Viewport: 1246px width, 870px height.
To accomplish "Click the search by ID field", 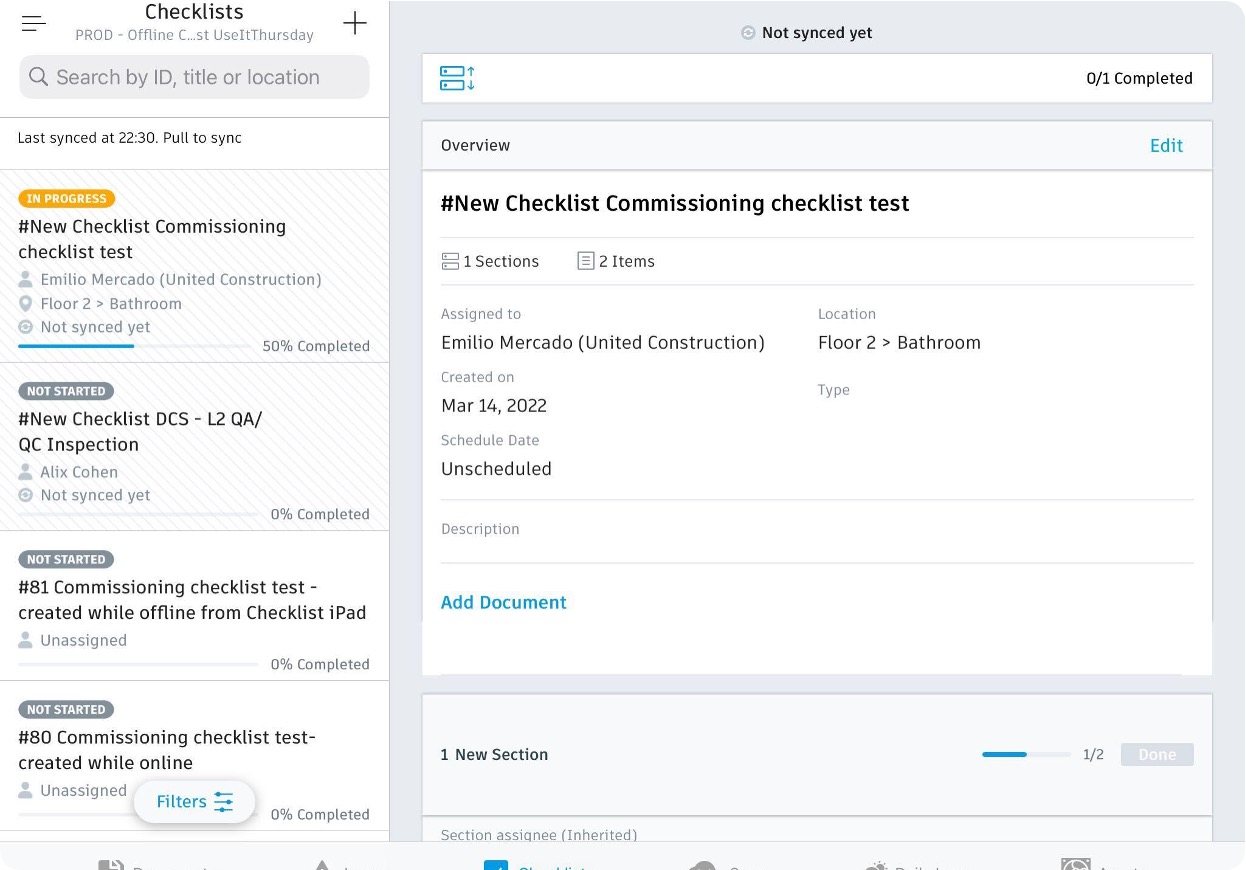I will click(x=194, y=76).
